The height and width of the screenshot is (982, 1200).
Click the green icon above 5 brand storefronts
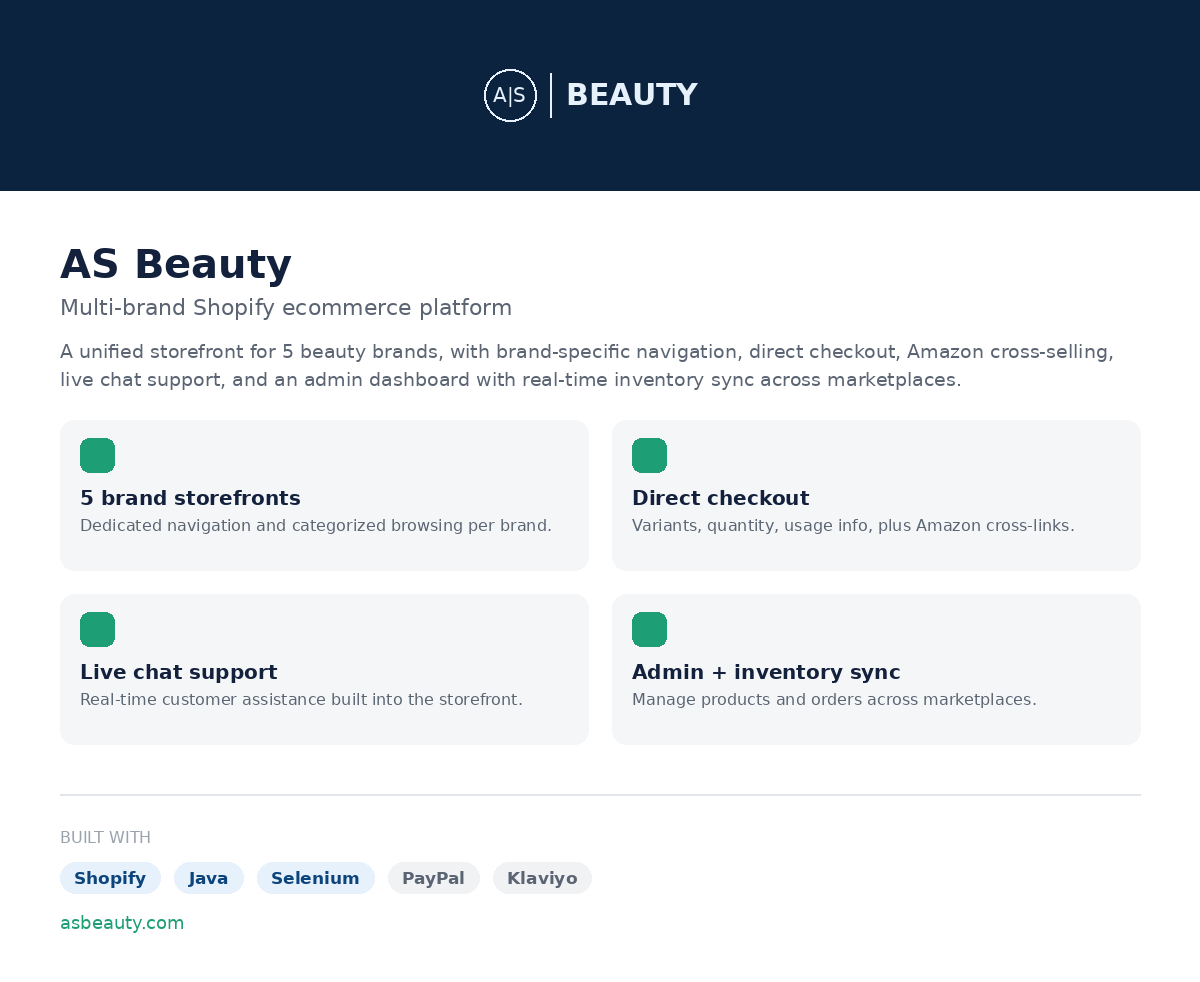(x=97, y=455)
